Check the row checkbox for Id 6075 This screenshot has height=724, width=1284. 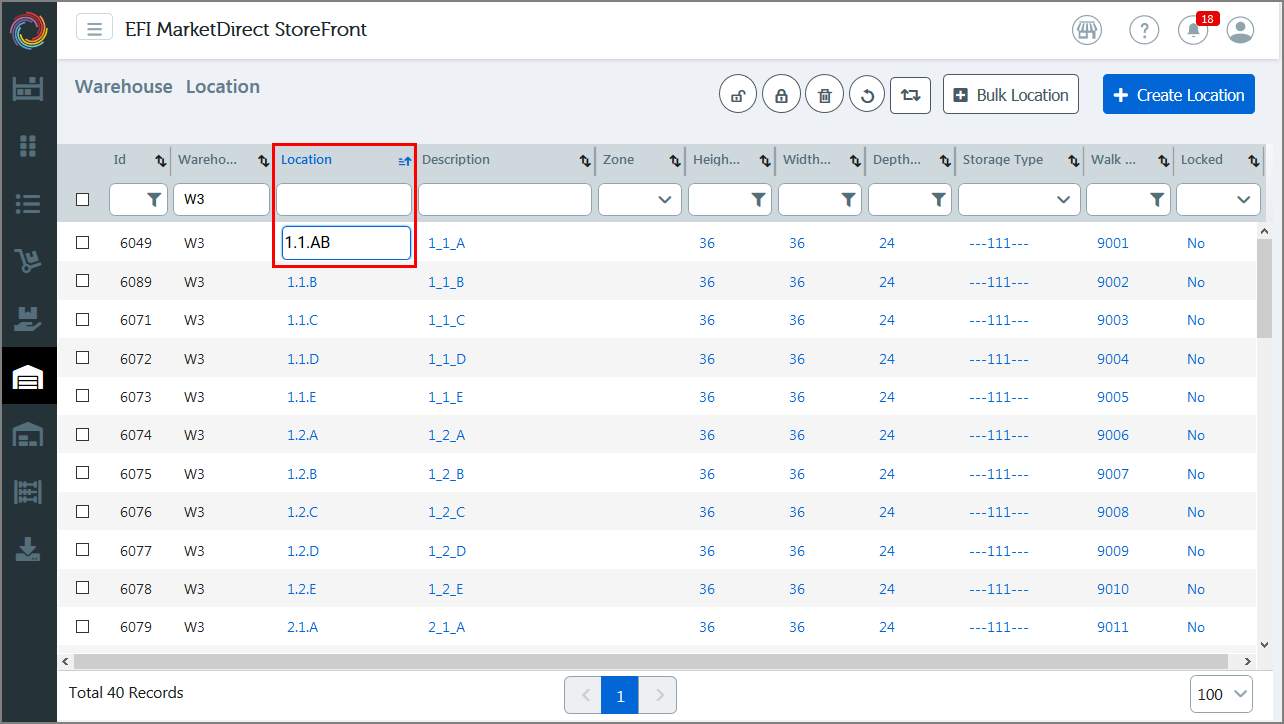83,473
